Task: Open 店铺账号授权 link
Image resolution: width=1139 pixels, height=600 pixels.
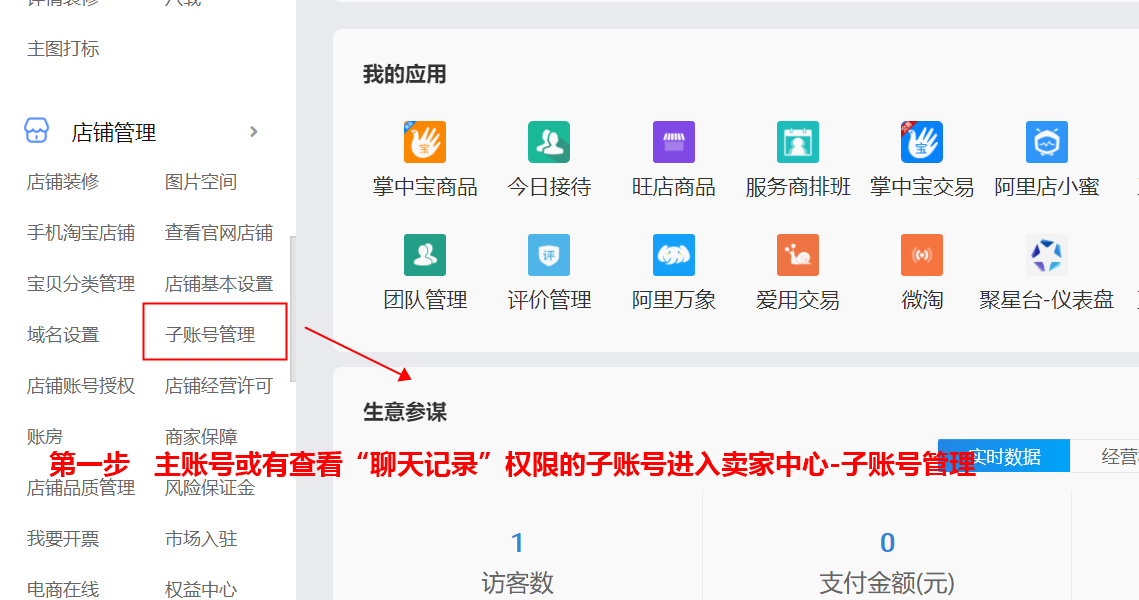Action: [81, 386]
